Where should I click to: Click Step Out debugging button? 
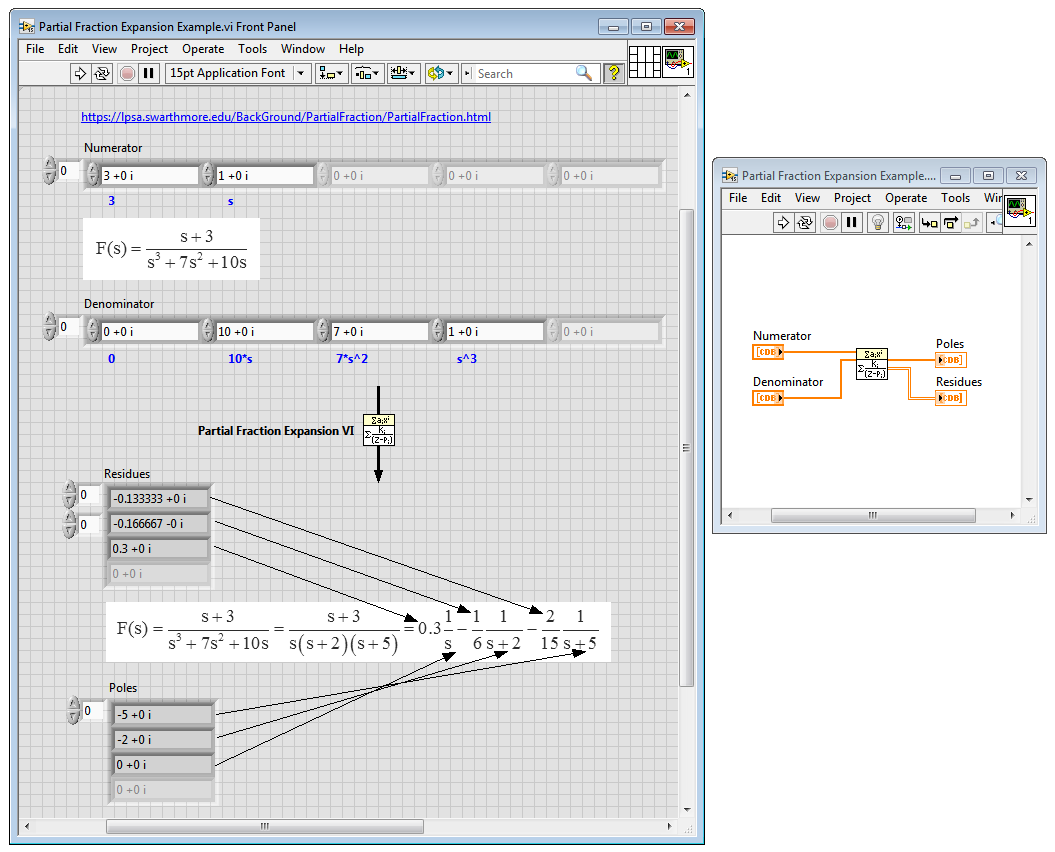971,223
